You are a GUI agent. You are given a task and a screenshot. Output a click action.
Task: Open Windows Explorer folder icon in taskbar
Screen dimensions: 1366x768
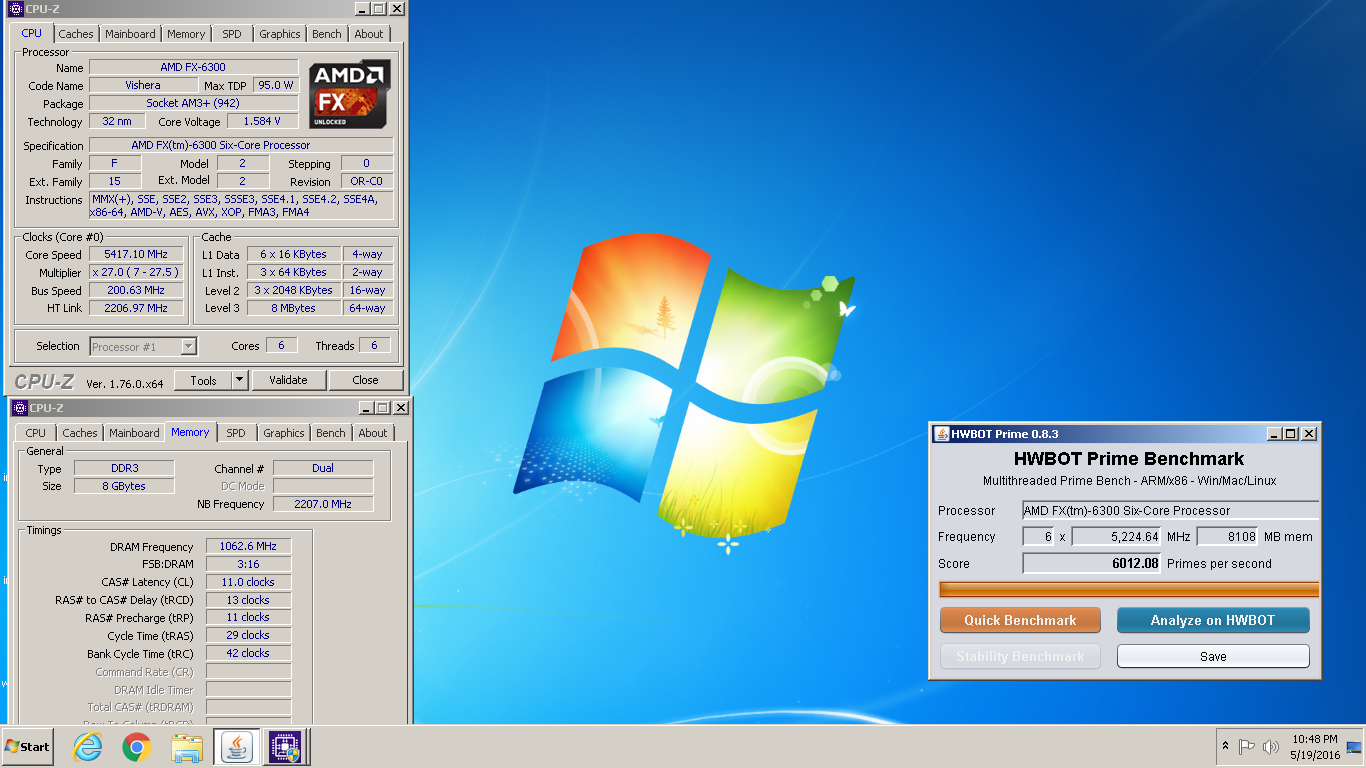(x=187, y=747)
